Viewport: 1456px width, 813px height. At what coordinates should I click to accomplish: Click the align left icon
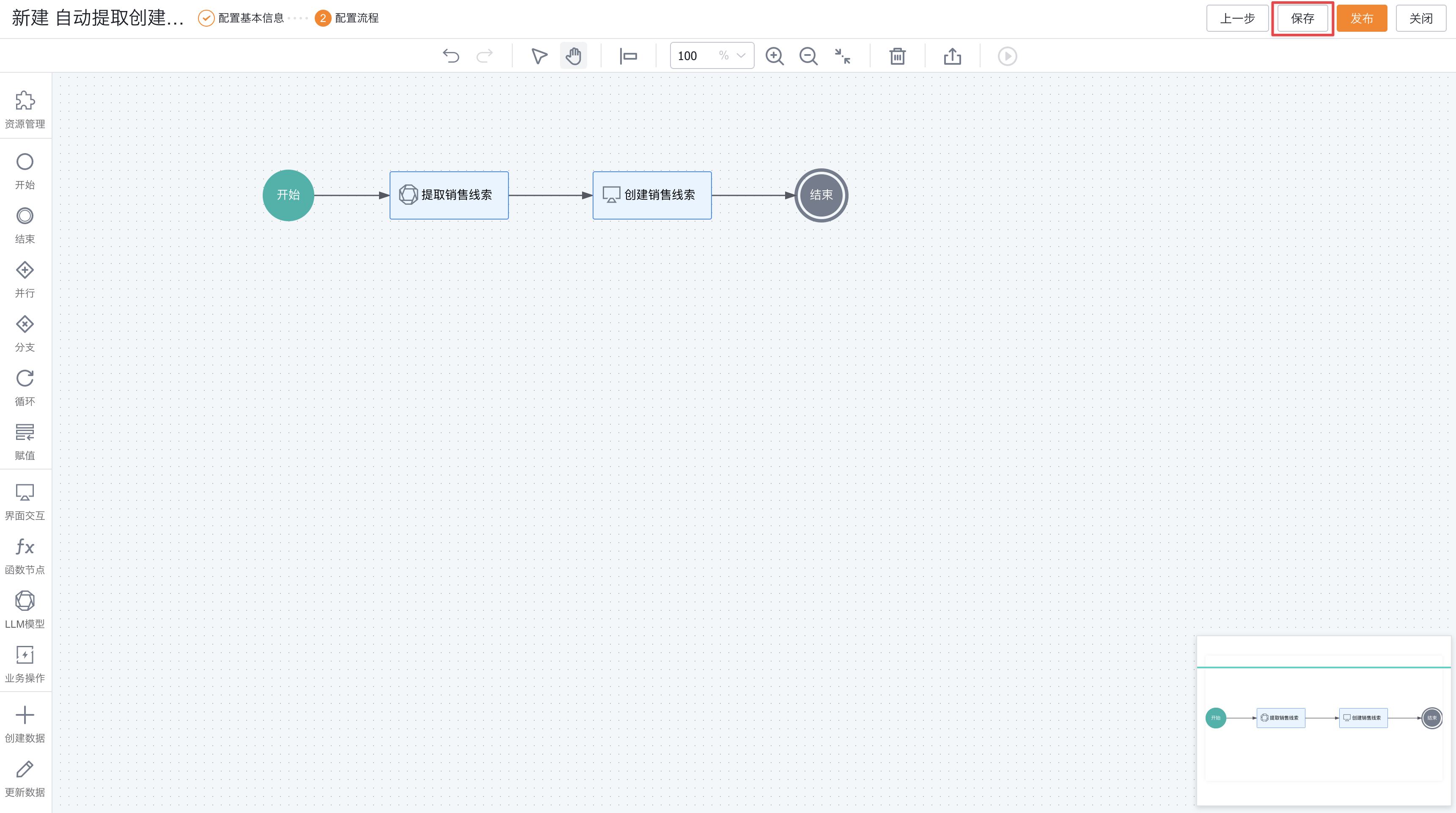628,56
